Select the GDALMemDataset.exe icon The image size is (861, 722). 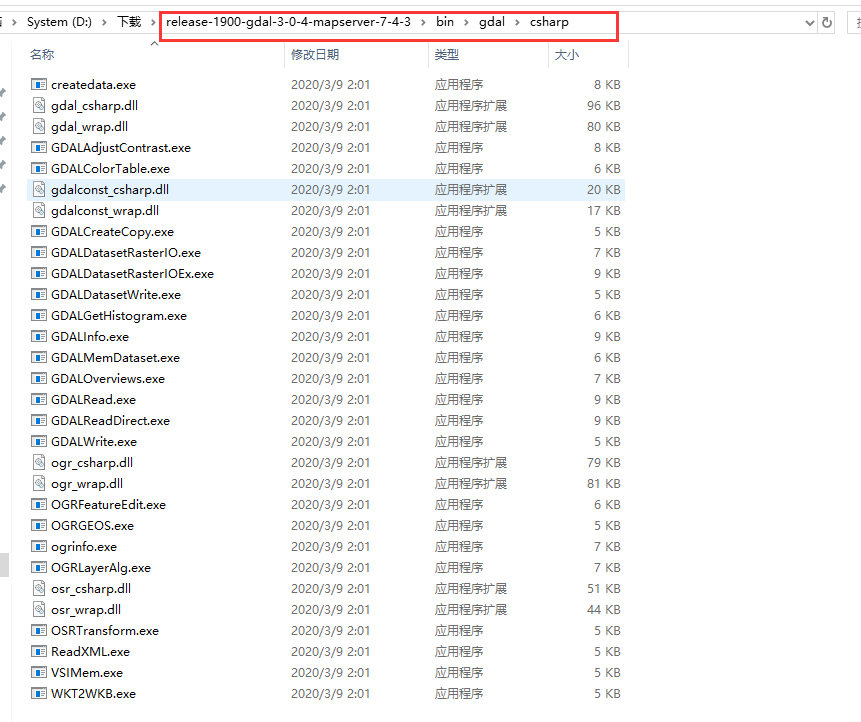point(39,357)
